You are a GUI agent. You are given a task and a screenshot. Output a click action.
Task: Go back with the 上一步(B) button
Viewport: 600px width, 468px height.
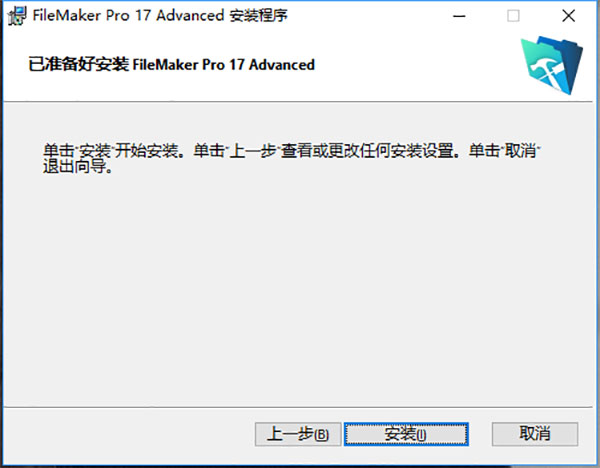click(298, 434)
